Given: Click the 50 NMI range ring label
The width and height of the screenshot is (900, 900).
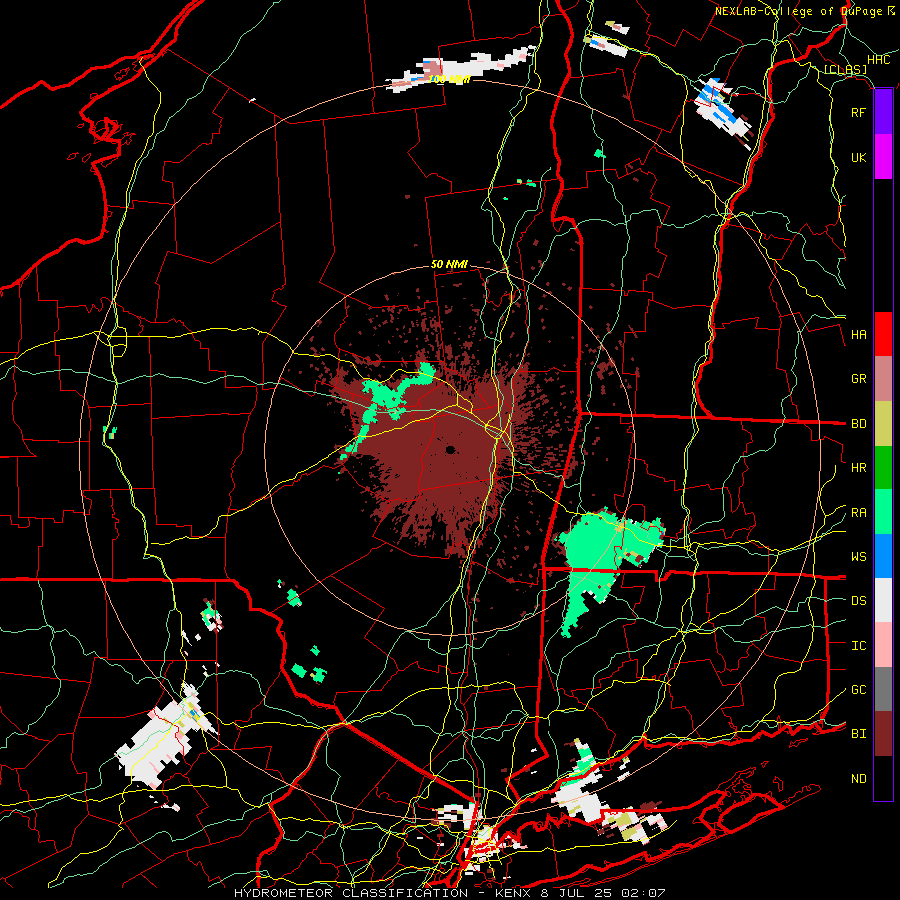Looking at the screenshot, I should coord(449,264).
